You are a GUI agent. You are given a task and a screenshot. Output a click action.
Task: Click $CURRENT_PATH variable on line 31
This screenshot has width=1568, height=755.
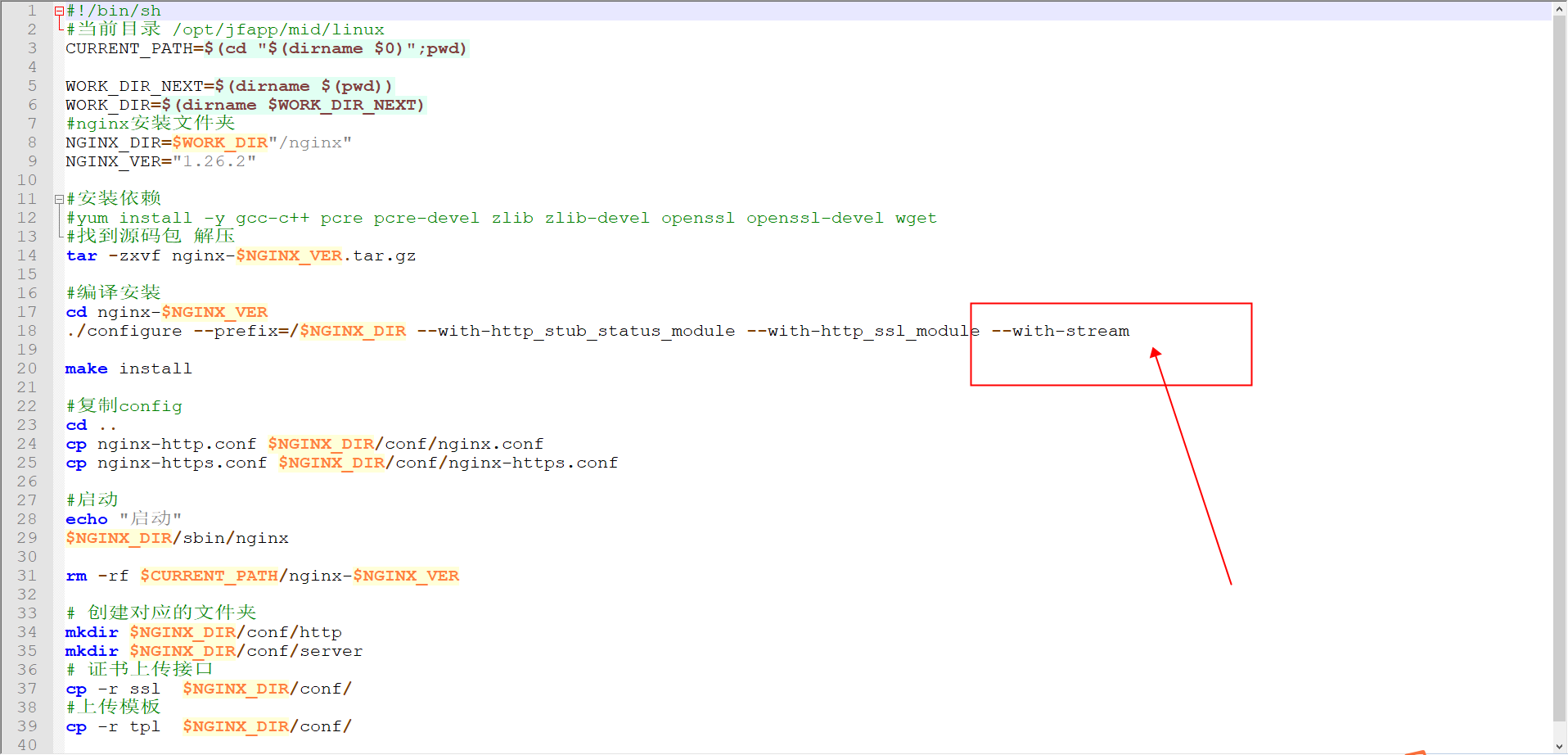click(210, 576)
